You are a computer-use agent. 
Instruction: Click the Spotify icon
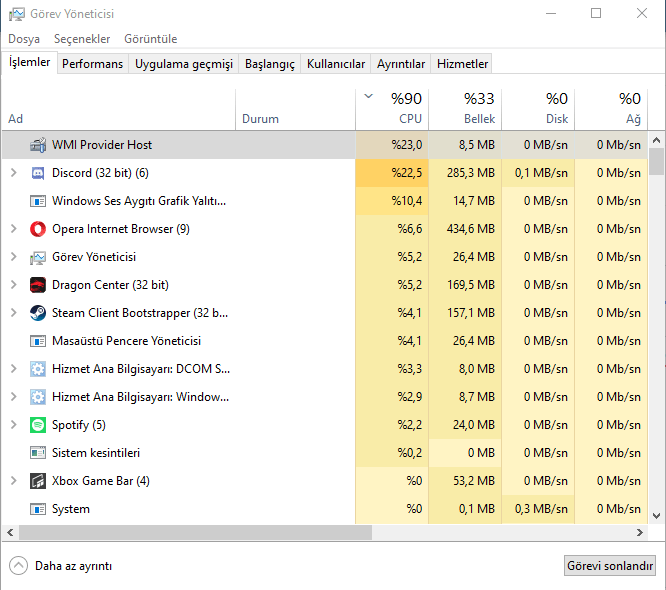coord(38,425)
